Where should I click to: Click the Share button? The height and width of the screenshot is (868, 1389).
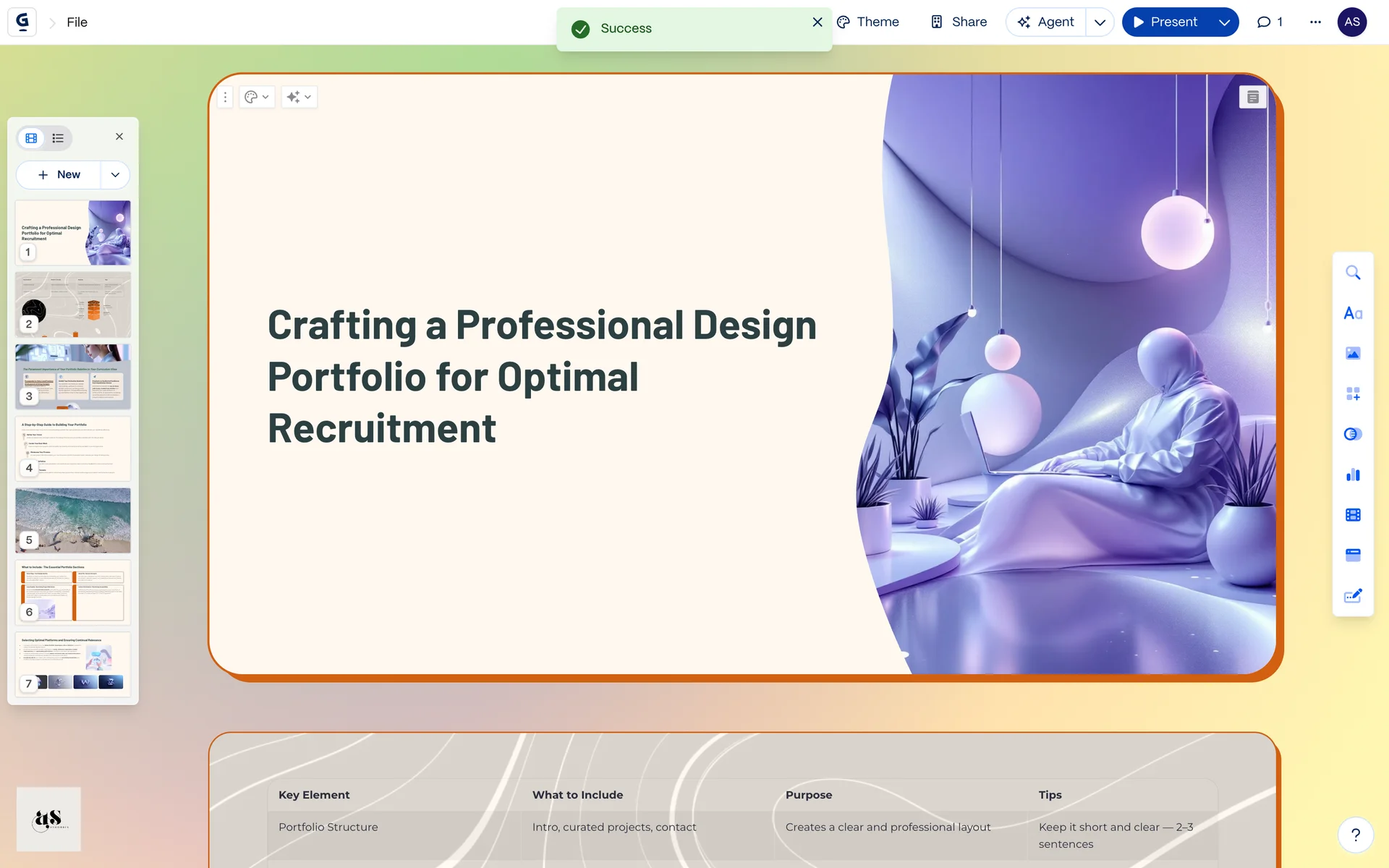(959, 22)
